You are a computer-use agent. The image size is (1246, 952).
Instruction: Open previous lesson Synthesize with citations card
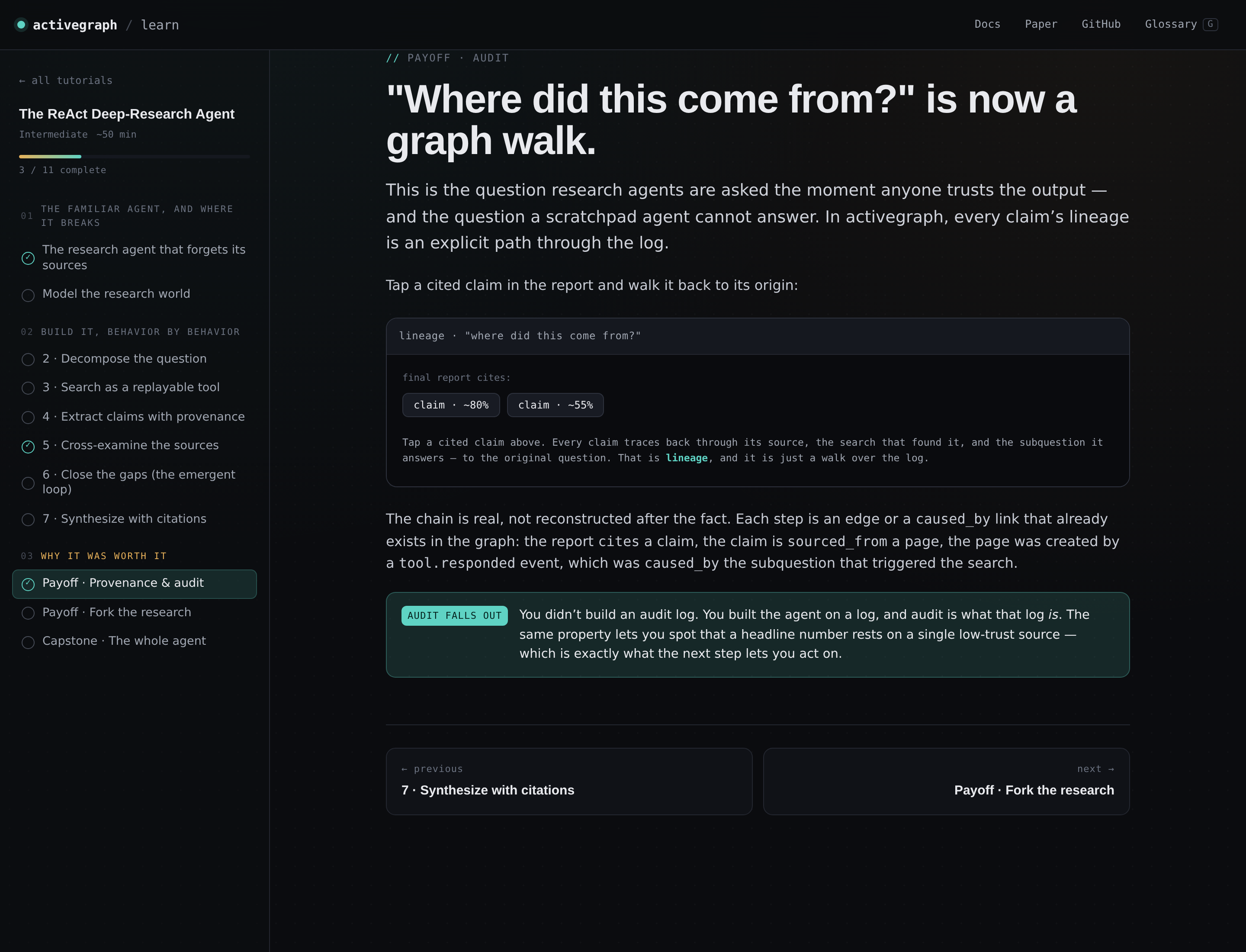[569, 782]
